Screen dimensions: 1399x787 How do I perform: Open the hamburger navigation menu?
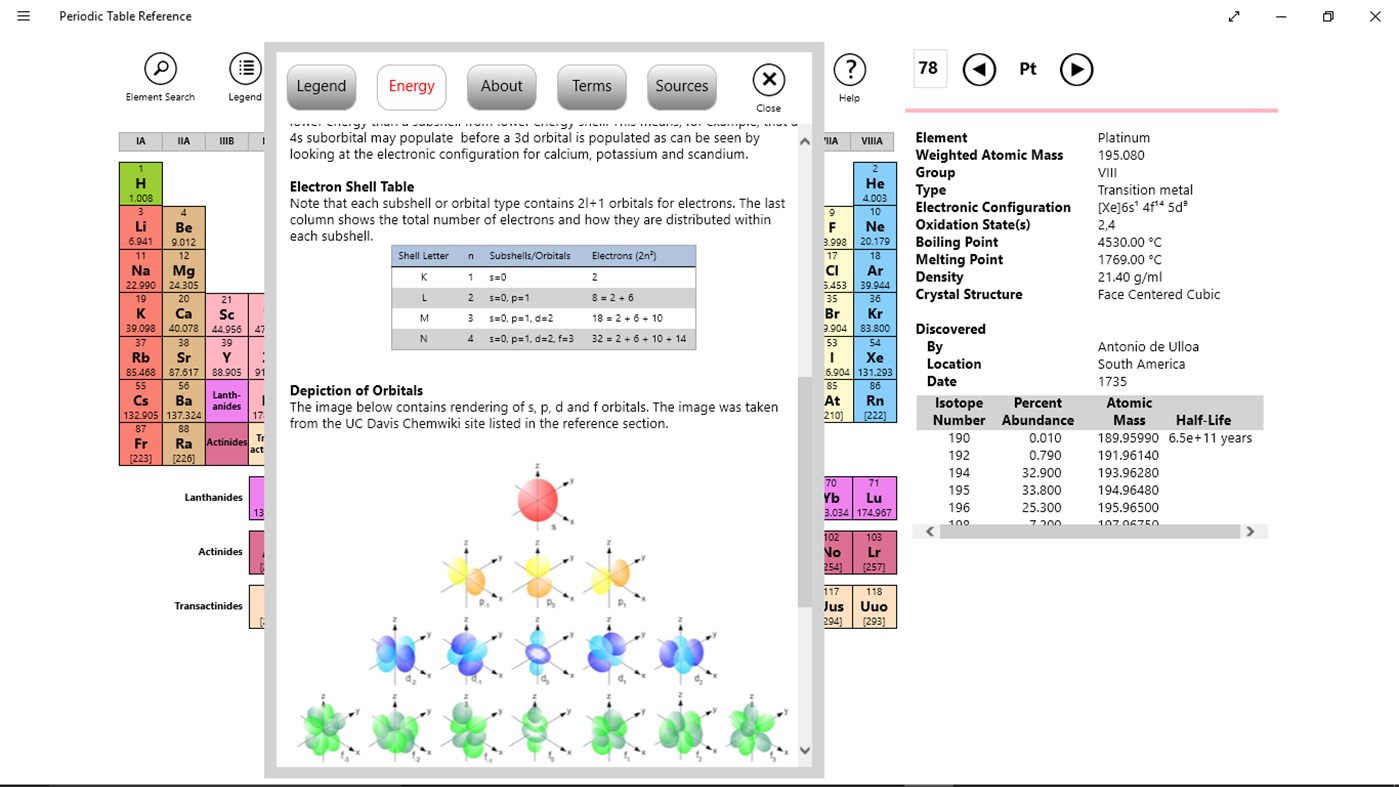point(22,16)
